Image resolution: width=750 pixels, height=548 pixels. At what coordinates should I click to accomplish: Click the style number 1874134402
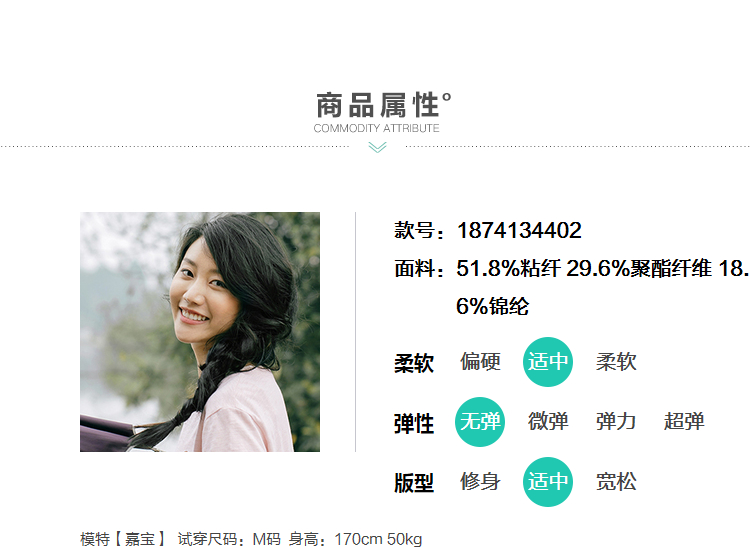pyautogui.click(x=519, y=230)
